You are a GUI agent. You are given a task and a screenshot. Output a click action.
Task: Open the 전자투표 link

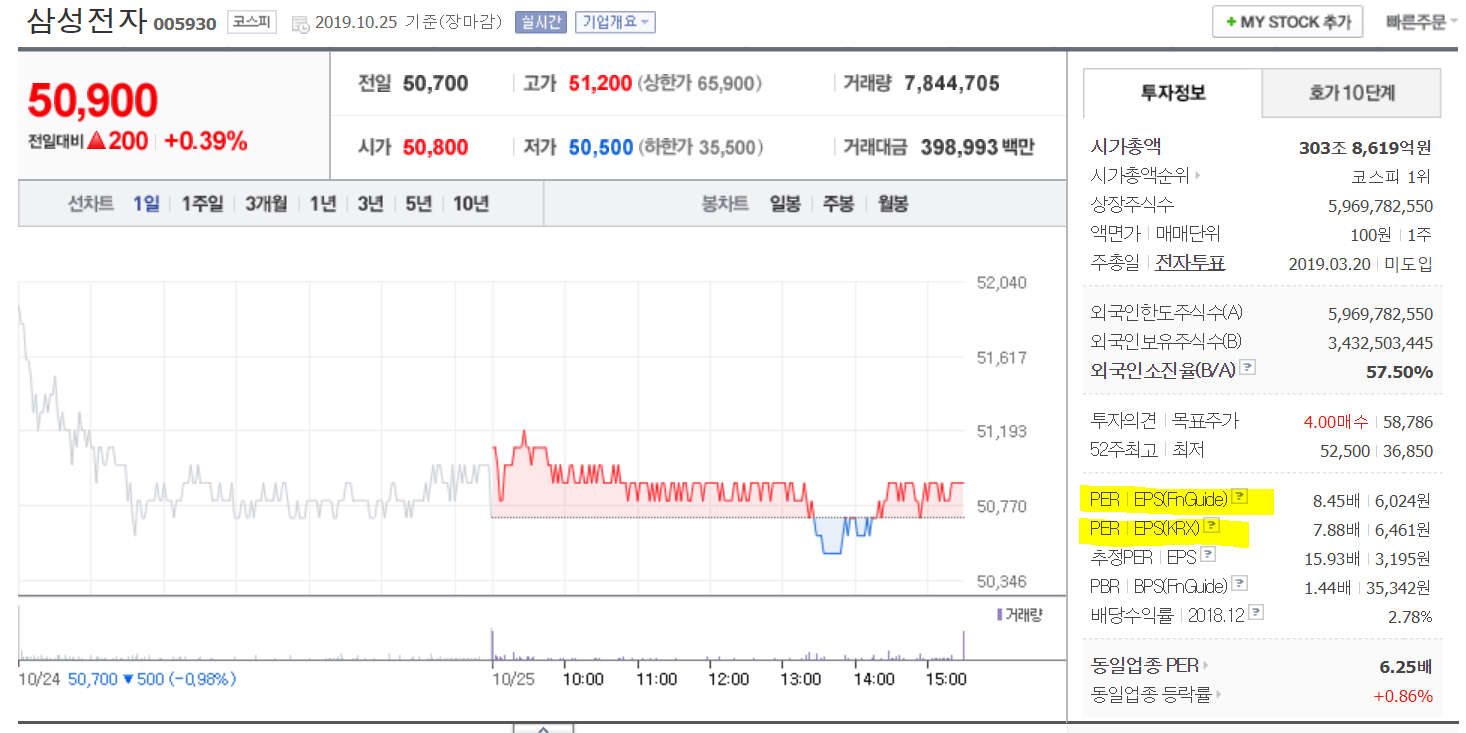(x=1190, y=263)
